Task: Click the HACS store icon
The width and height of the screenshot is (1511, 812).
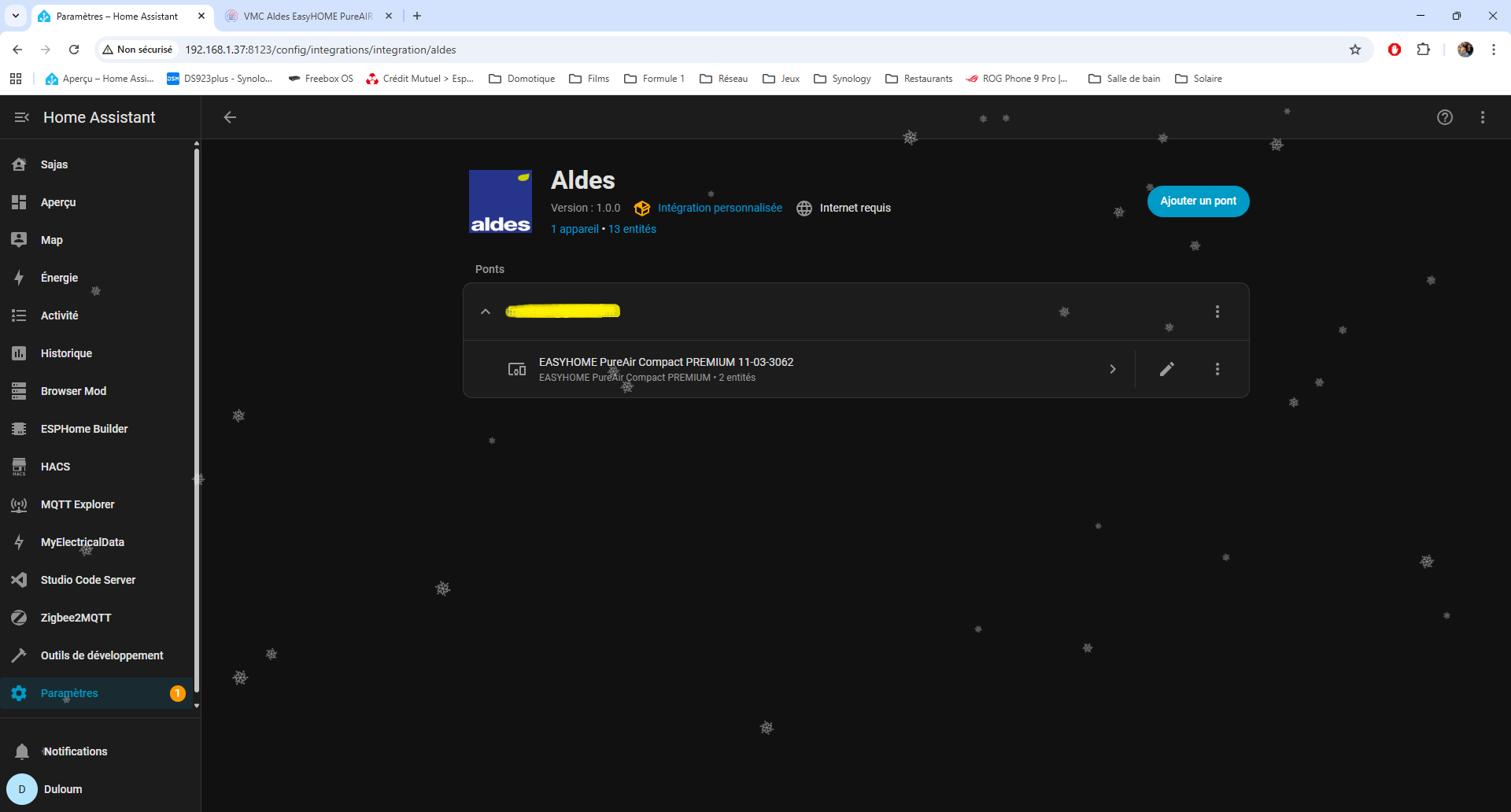Action: [19, 467]
